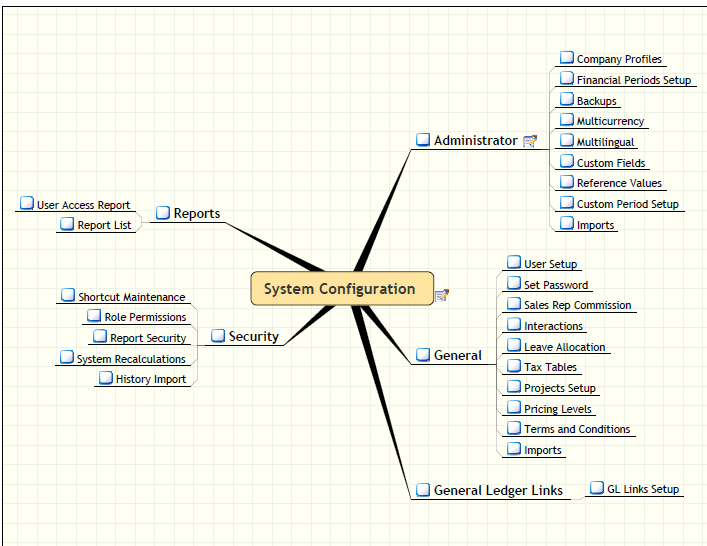
Task: Open the Sales Rep Commission topic
Action: [577, 305]
